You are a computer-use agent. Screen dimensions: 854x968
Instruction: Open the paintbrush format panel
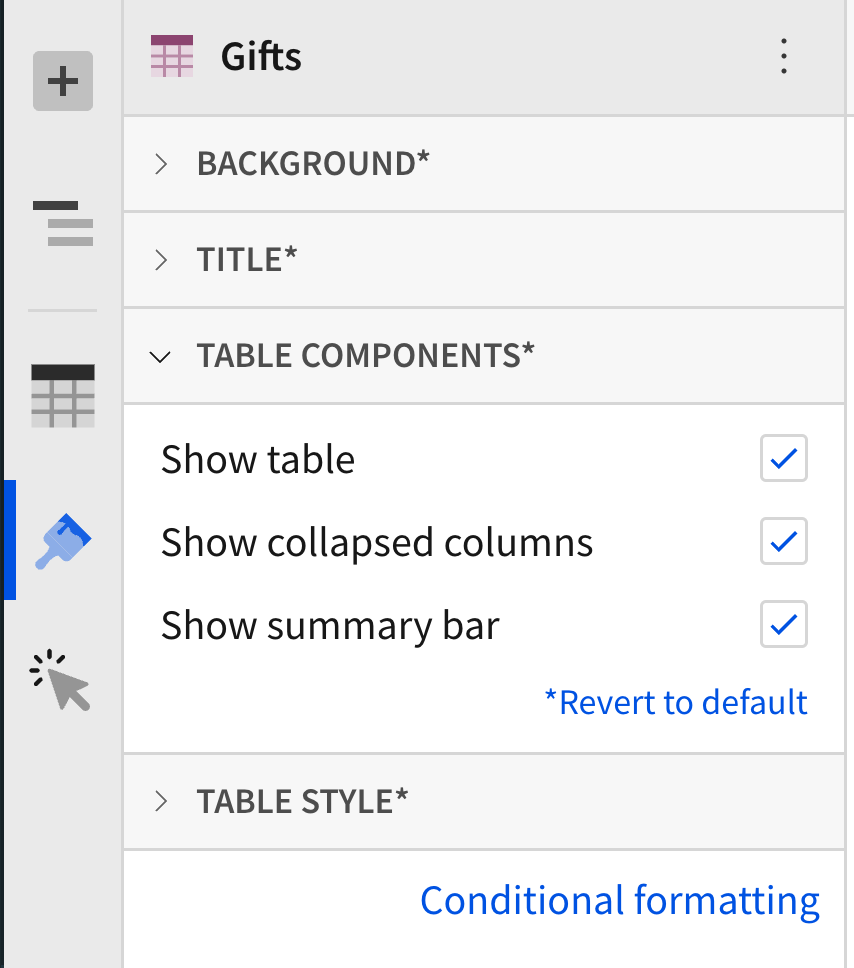tap(63, 541)
